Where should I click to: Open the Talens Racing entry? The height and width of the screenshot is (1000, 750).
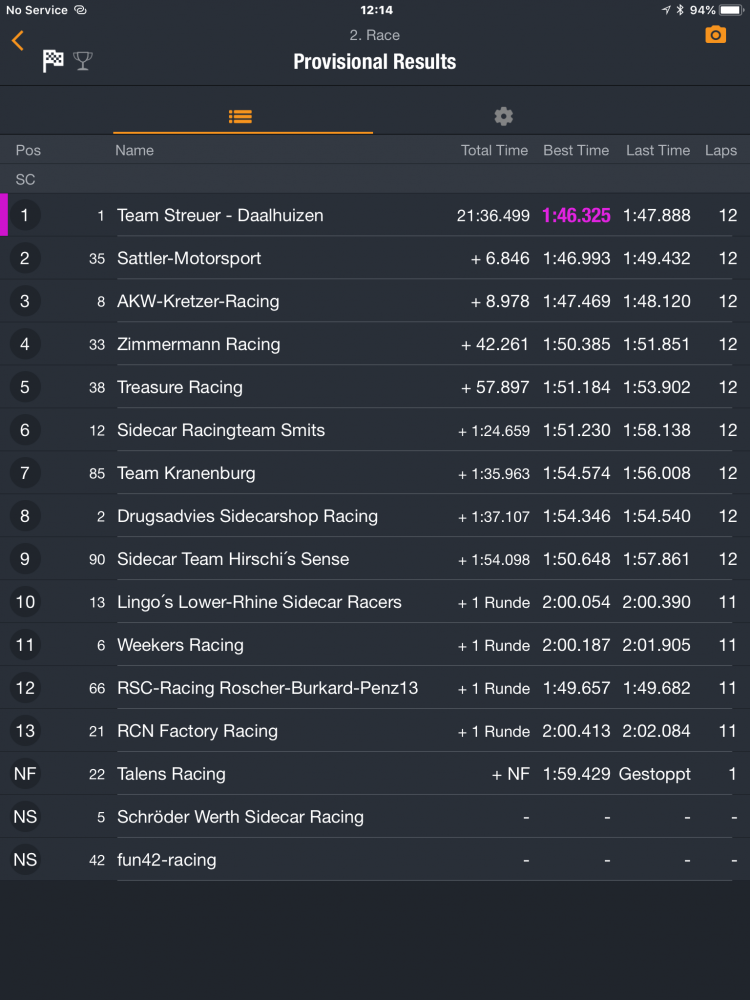pos(171,774)
